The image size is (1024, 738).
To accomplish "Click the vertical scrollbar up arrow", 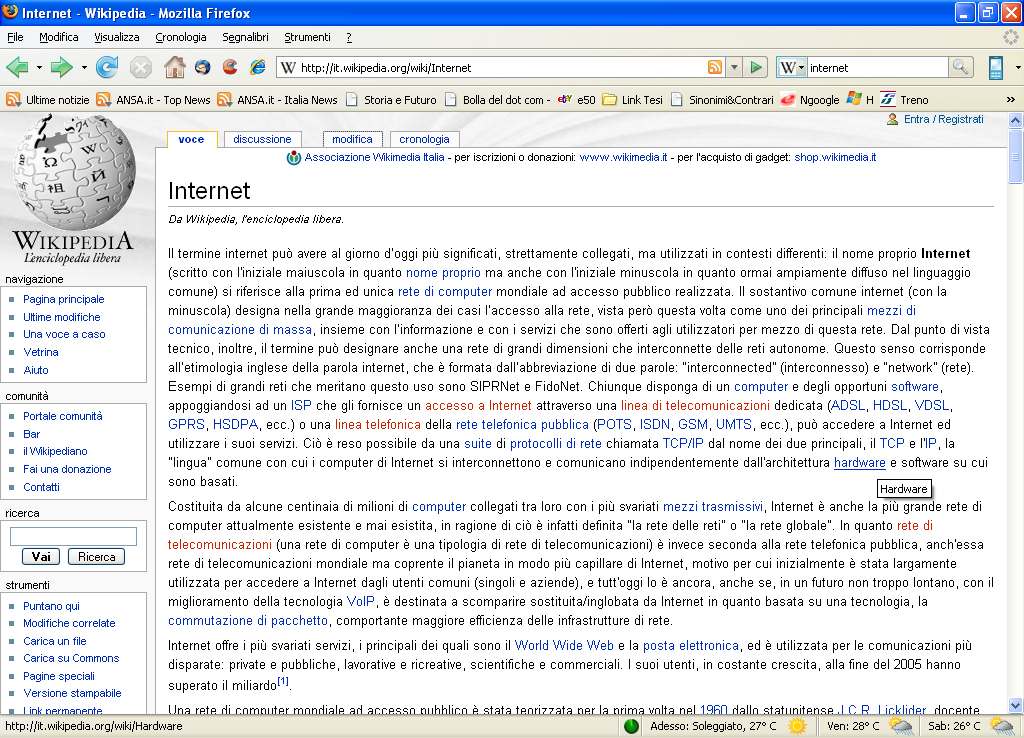I will point(1016,120).
